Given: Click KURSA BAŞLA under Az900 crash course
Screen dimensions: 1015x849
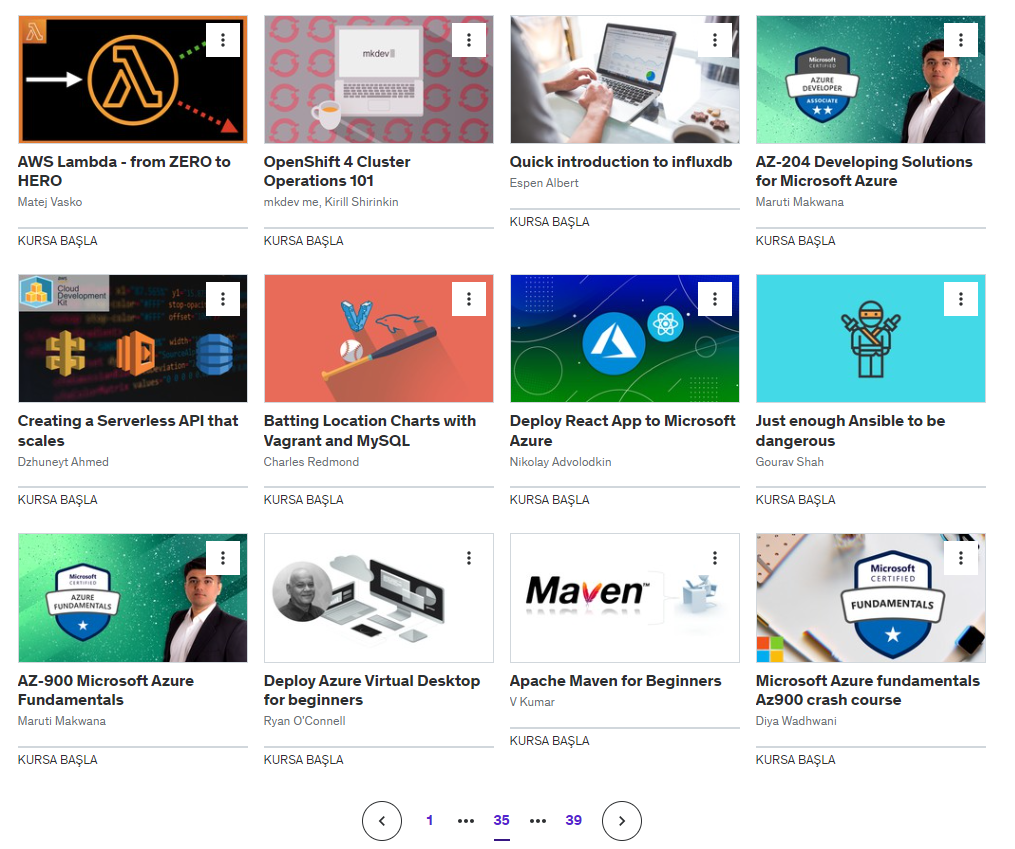Looking at the screenshot, I should point(796,760).
